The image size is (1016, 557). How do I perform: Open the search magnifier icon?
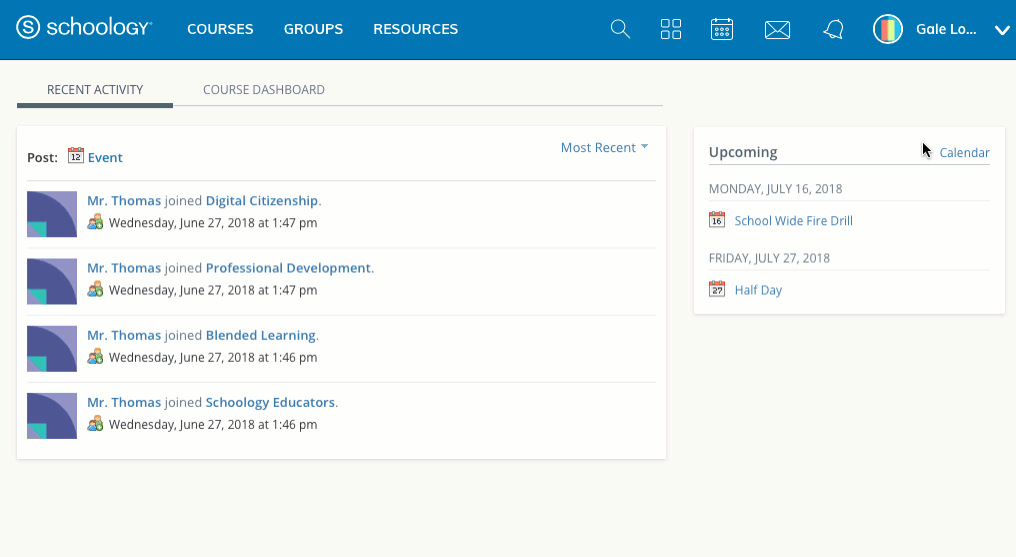[620, 29]
